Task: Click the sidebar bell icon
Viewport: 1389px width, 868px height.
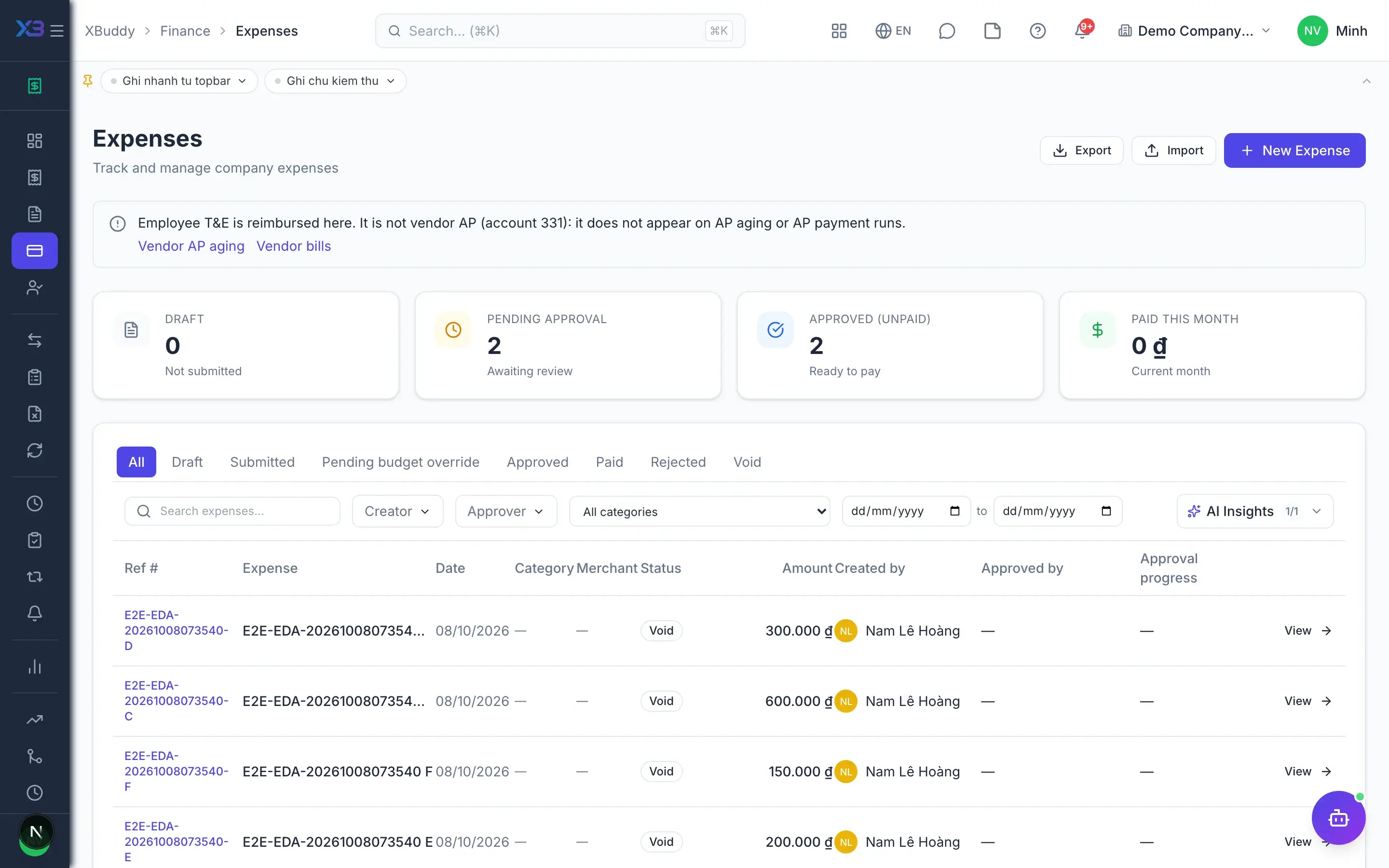Action: click(x=34, y=614)
